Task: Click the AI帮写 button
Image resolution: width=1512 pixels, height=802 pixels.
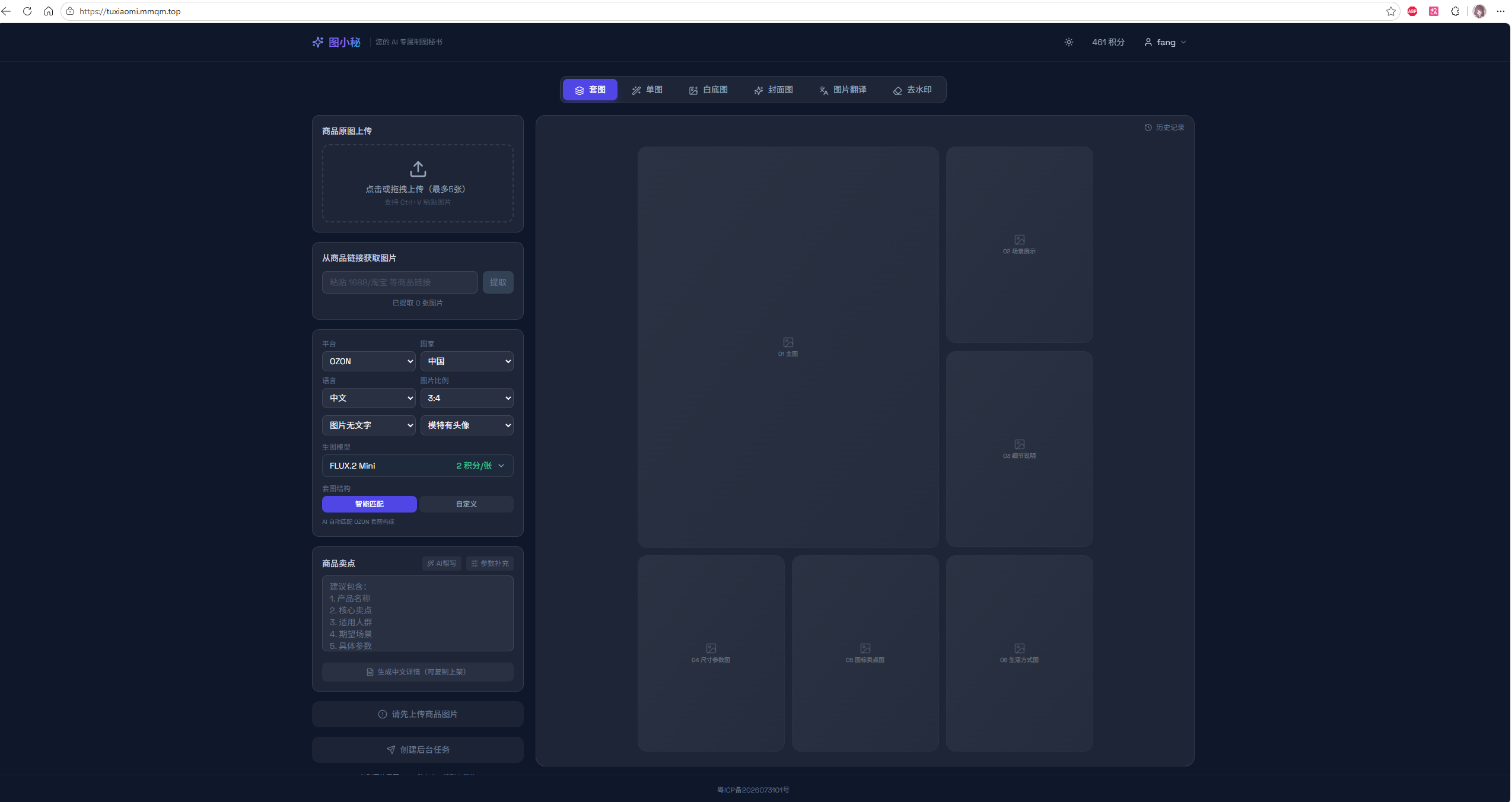Action: (442, 564)
